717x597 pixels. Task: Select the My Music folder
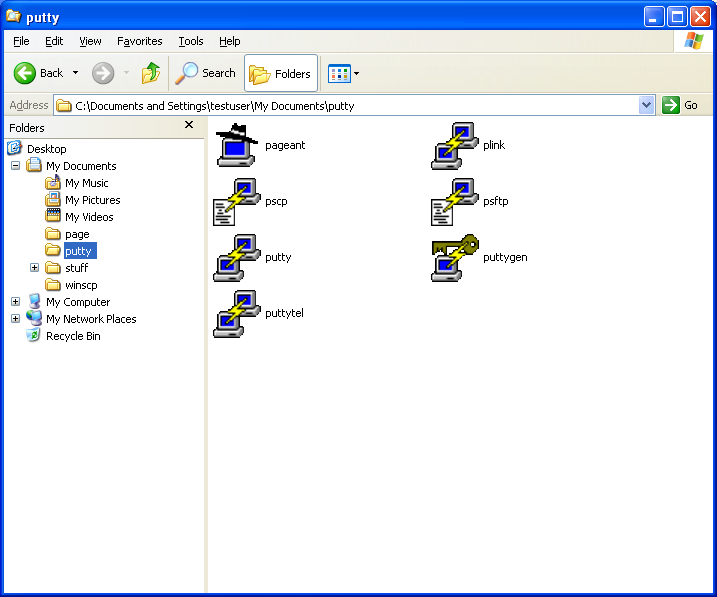(x=86, y=183)
